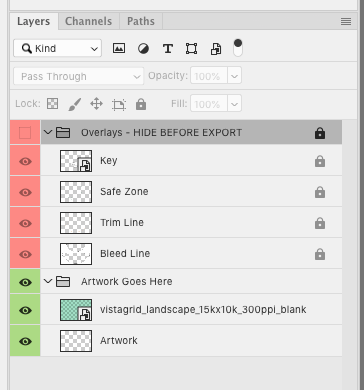This screenshot has height=390, width=364.
Task: Filter for adjustment layers icon
Action: (143, 49)
